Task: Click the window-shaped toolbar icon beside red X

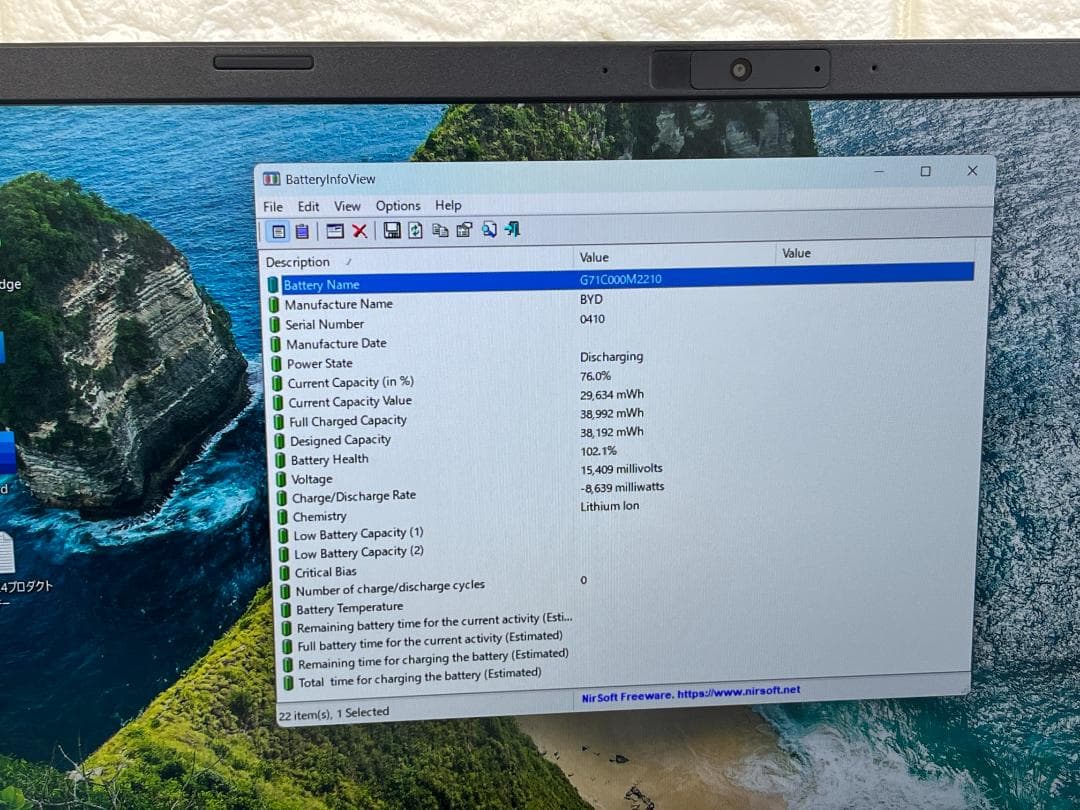Action: pyautogui.click(x=335, y=231)
